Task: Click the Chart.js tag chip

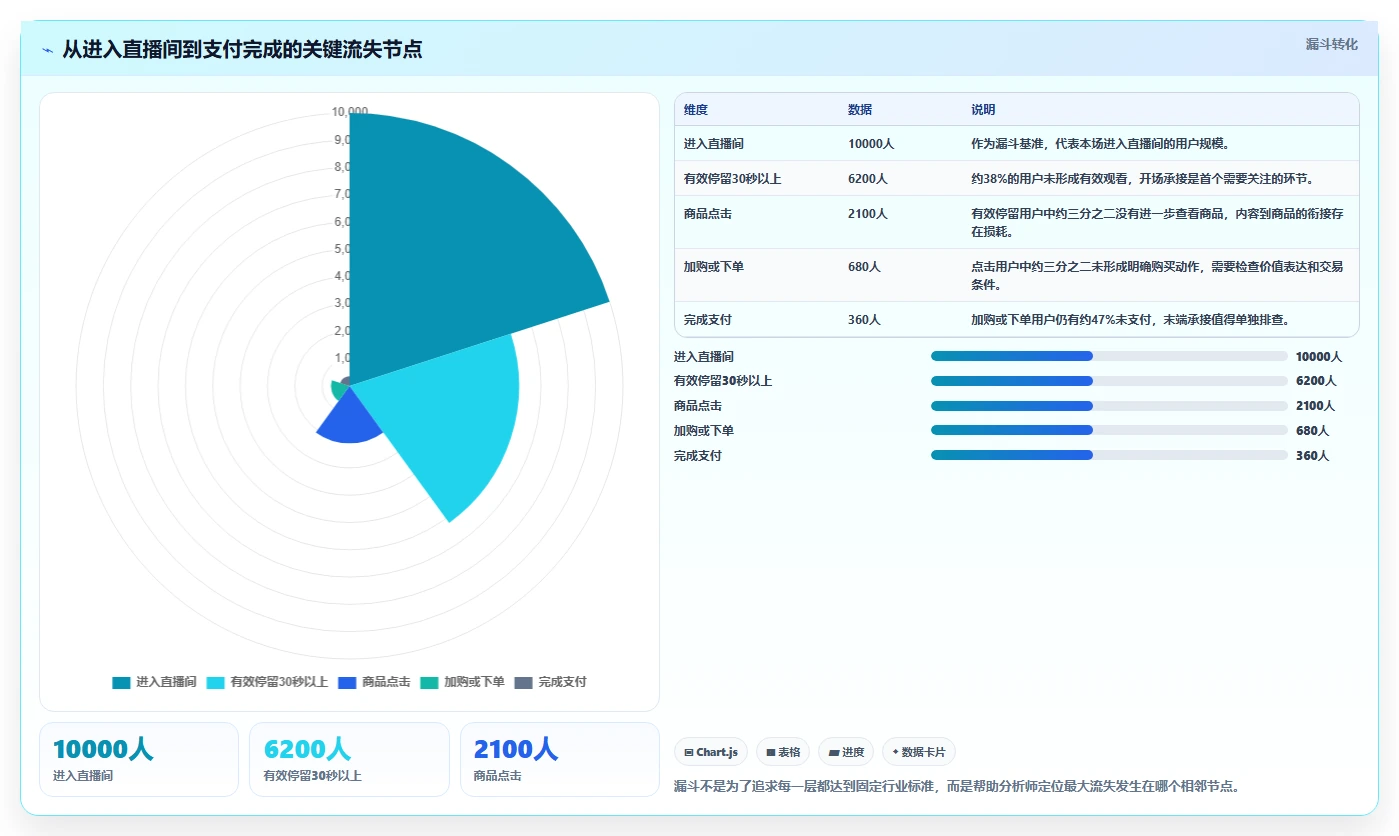Action: pyautogui.click(x=711, y=752)
